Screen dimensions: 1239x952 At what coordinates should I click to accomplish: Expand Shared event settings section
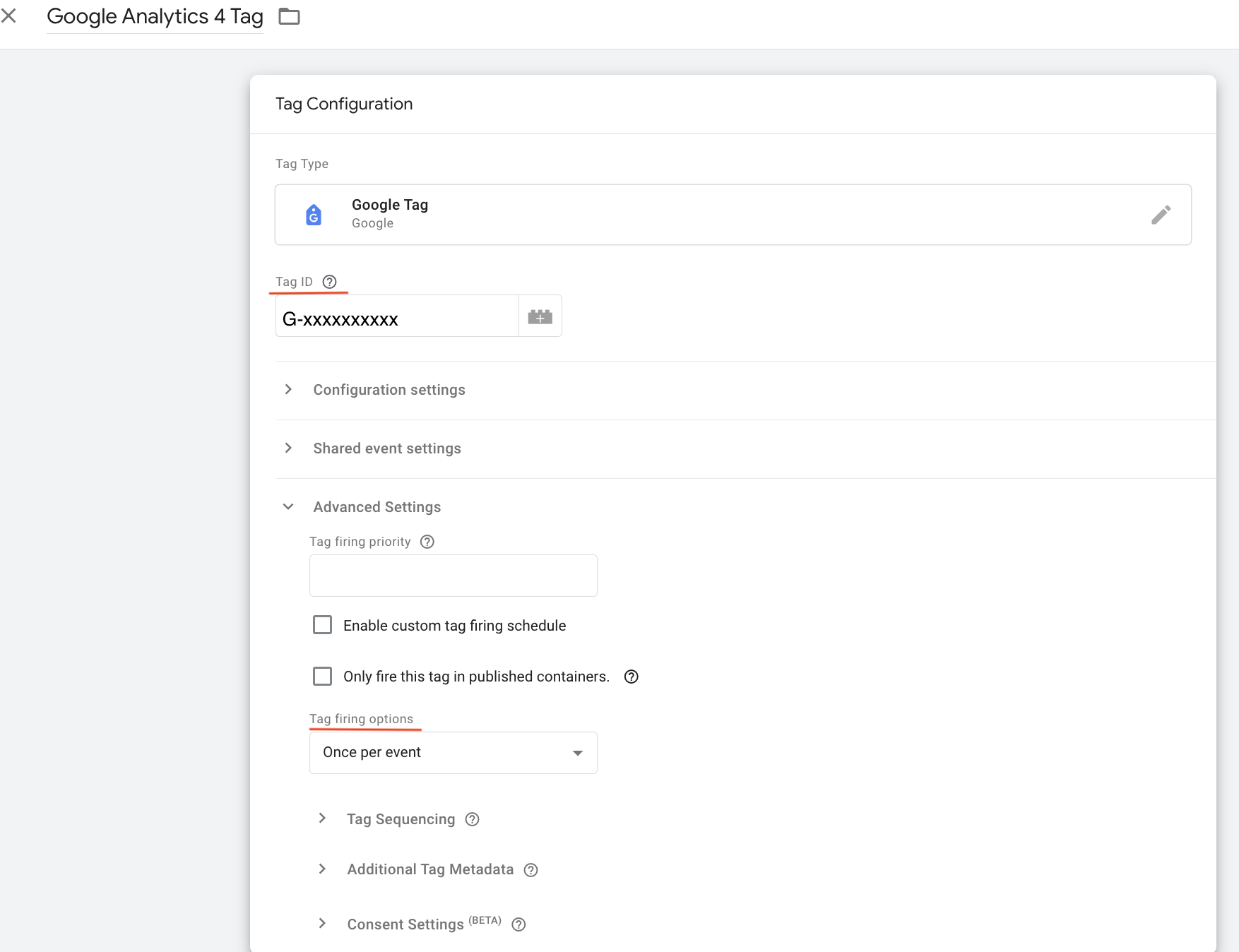[387, 448]
